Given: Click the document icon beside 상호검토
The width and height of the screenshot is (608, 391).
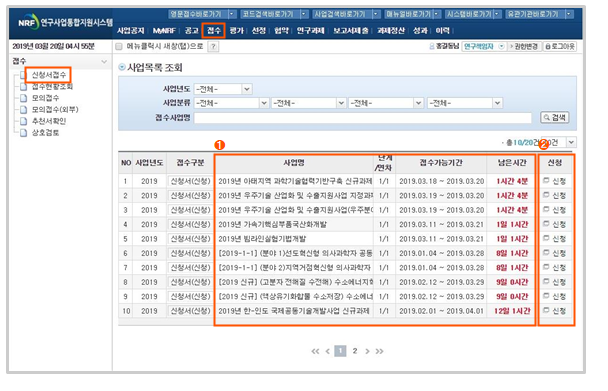Looking at the screenshot, I should pos(24,133).
